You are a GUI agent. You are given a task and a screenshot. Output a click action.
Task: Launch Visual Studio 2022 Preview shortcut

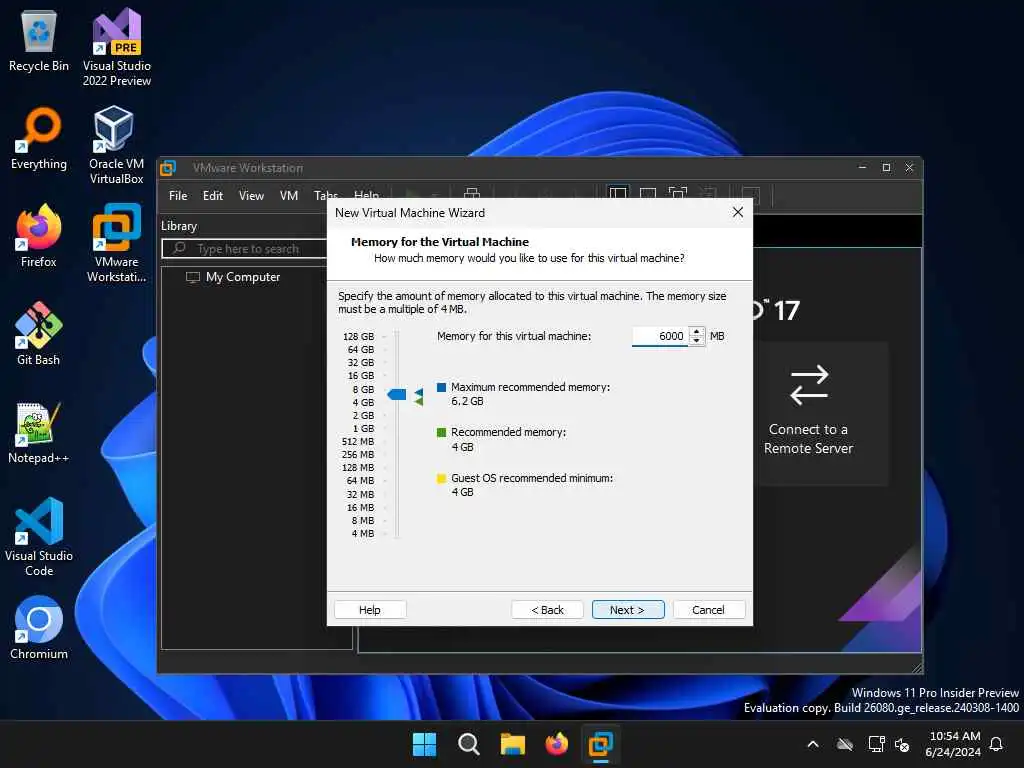(x=116, y=47)
